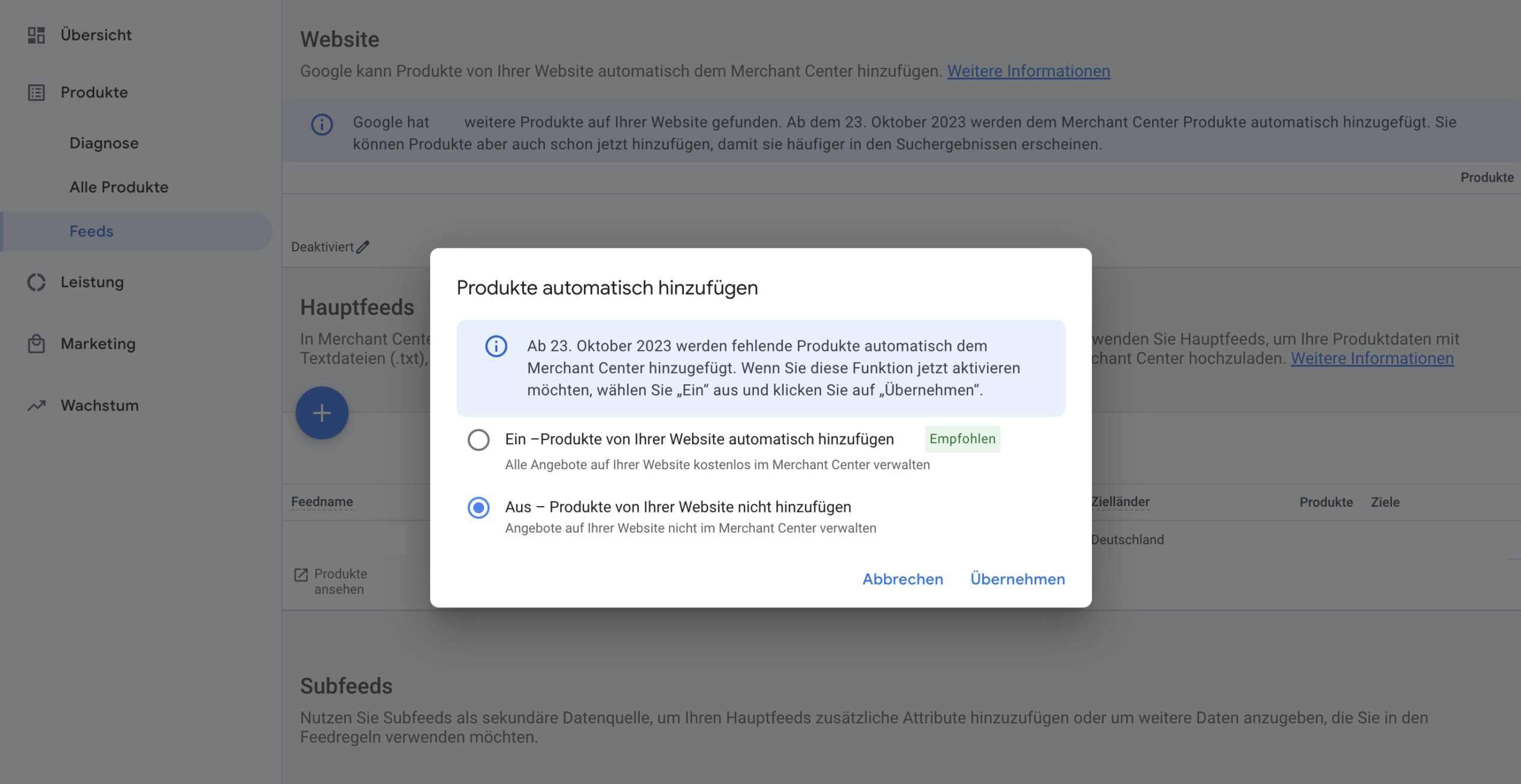1521x784 pixels.
Task: Select the 'Aus' radio option
Action: pos(478,508)
